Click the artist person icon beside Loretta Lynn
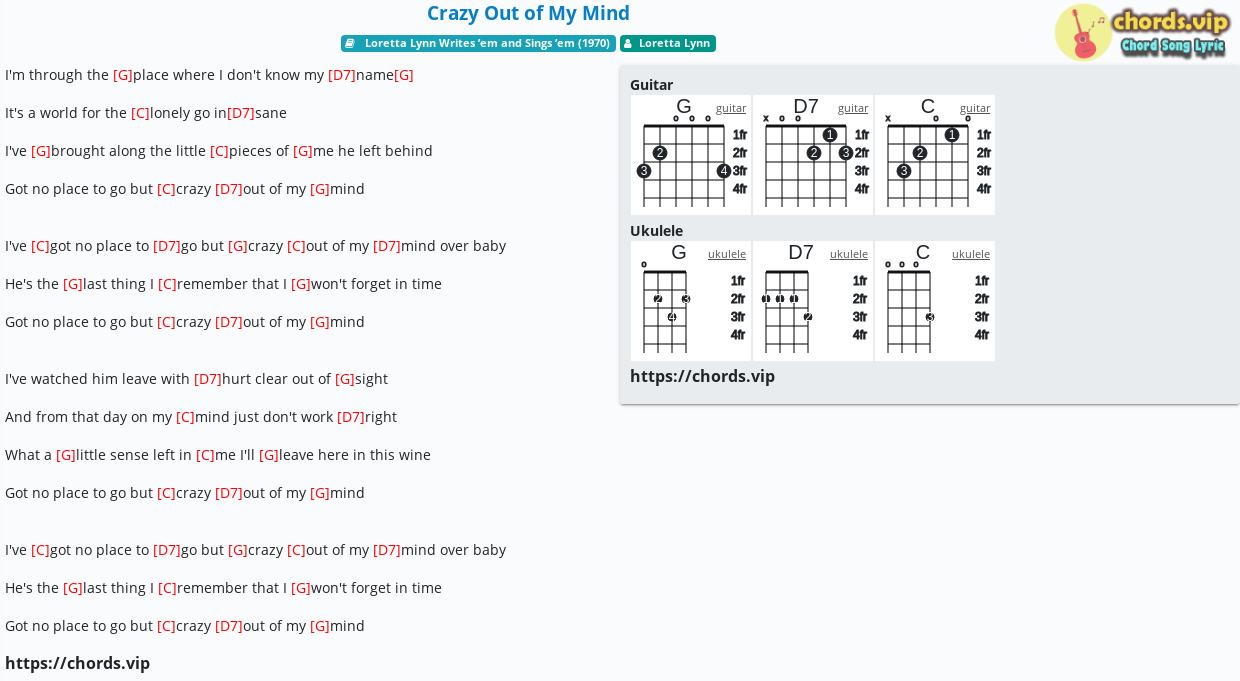Screen dimensions: 1240x681 pos(628,43)
